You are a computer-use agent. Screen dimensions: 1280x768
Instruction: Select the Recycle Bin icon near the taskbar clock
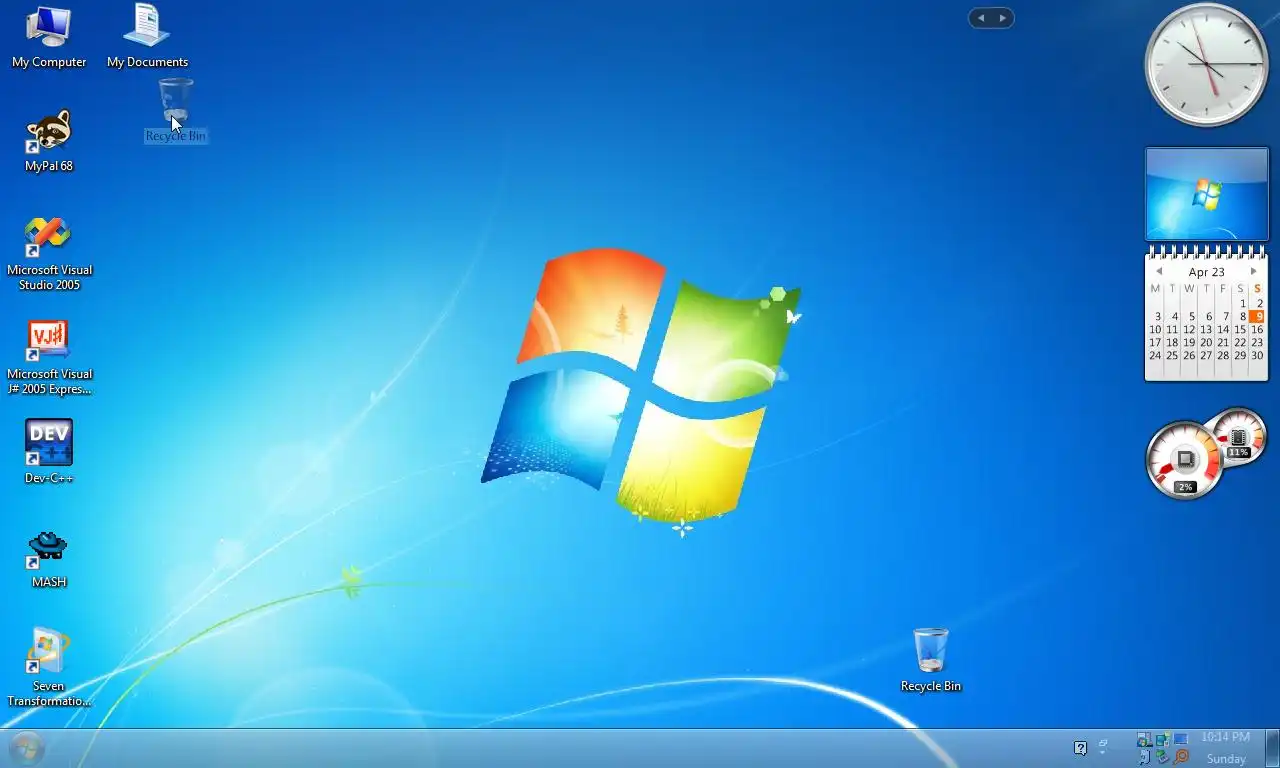click(x=930, y=660)
